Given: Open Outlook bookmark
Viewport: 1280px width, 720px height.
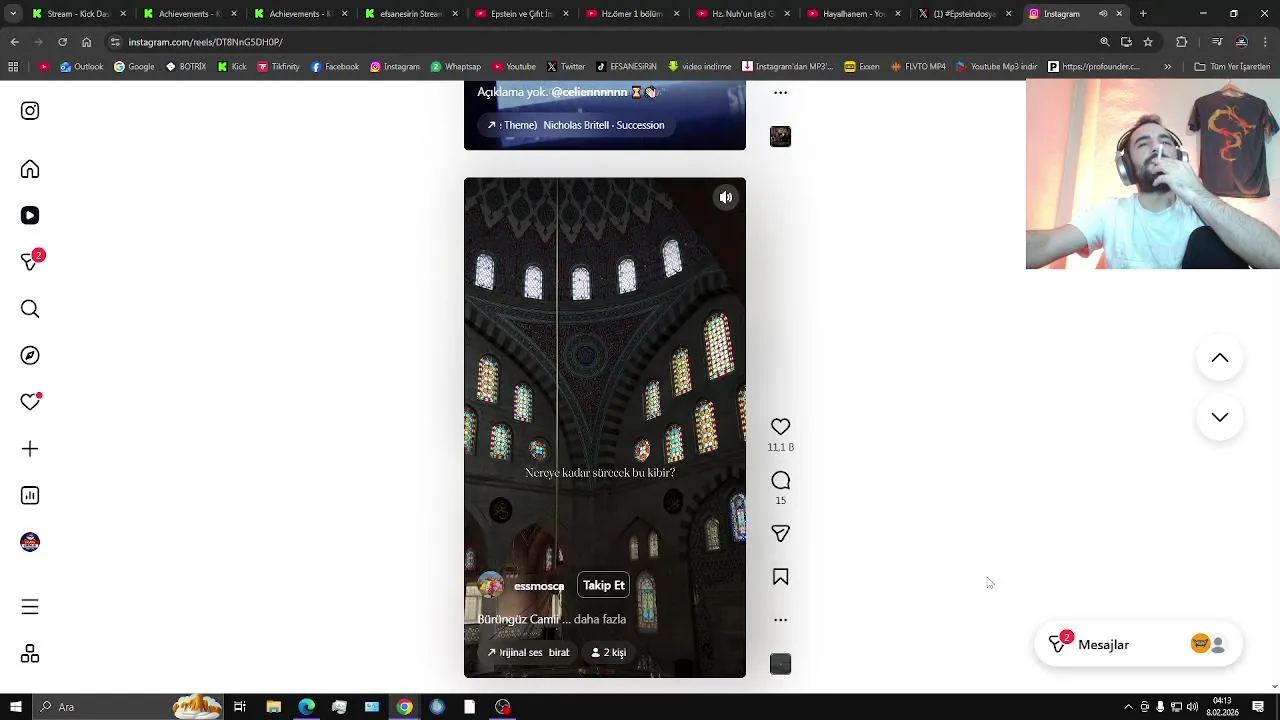Looking at the screenshot, I should pos(81,67).
